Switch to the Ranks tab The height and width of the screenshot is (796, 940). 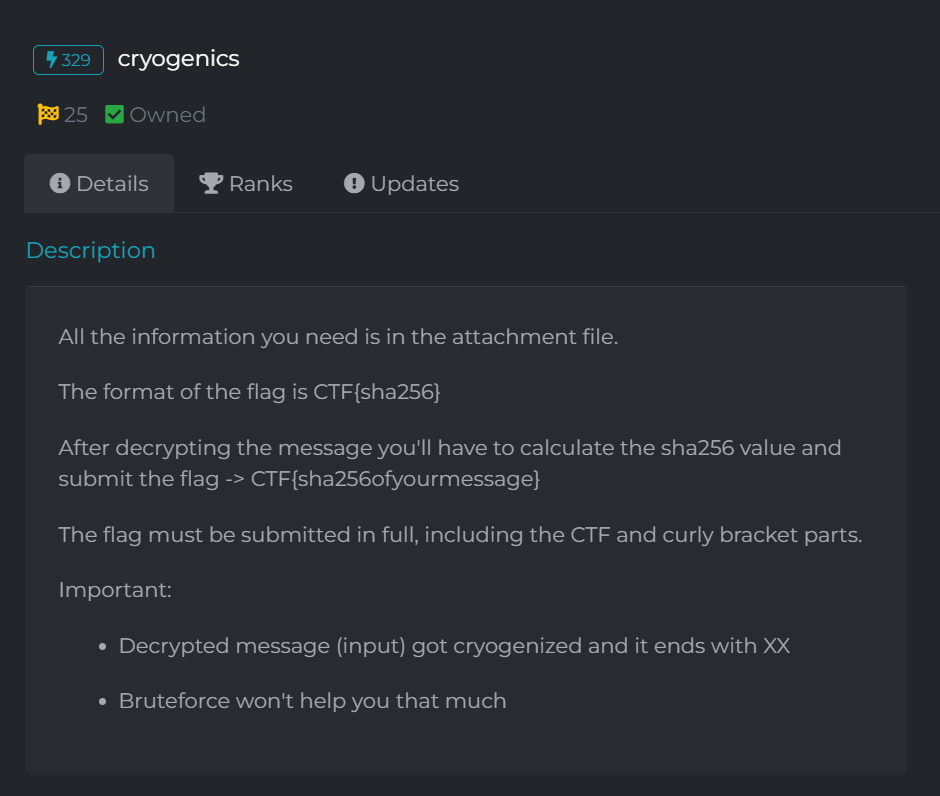[246, 183]
